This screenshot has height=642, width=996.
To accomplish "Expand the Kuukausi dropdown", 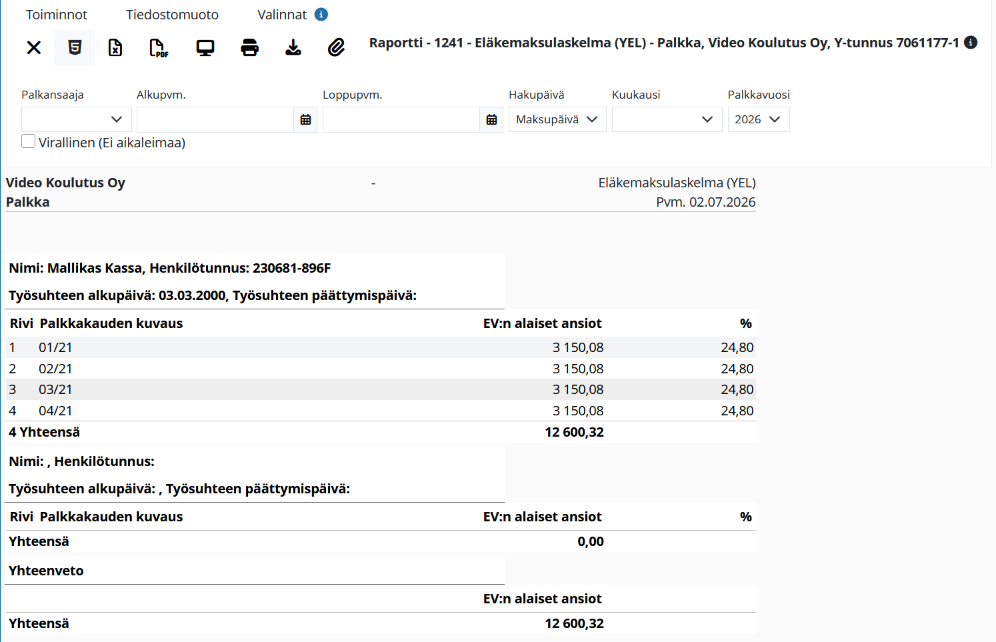I will [x=667, y=119].
